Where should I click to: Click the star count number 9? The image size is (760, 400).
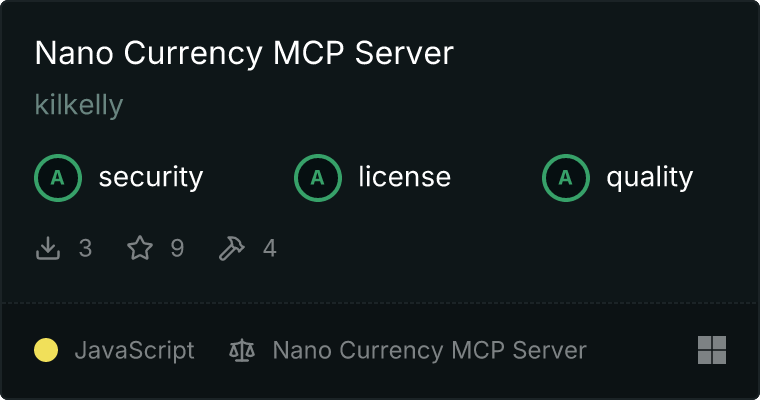pyautogui.click(x=177, y=248)
